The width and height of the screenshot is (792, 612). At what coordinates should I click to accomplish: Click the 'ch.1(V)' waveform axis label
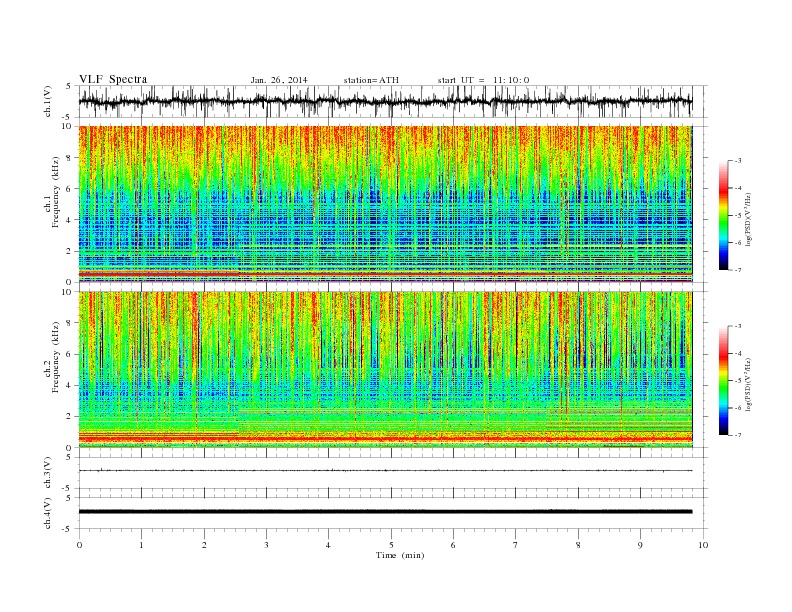(x=48, y=101)
